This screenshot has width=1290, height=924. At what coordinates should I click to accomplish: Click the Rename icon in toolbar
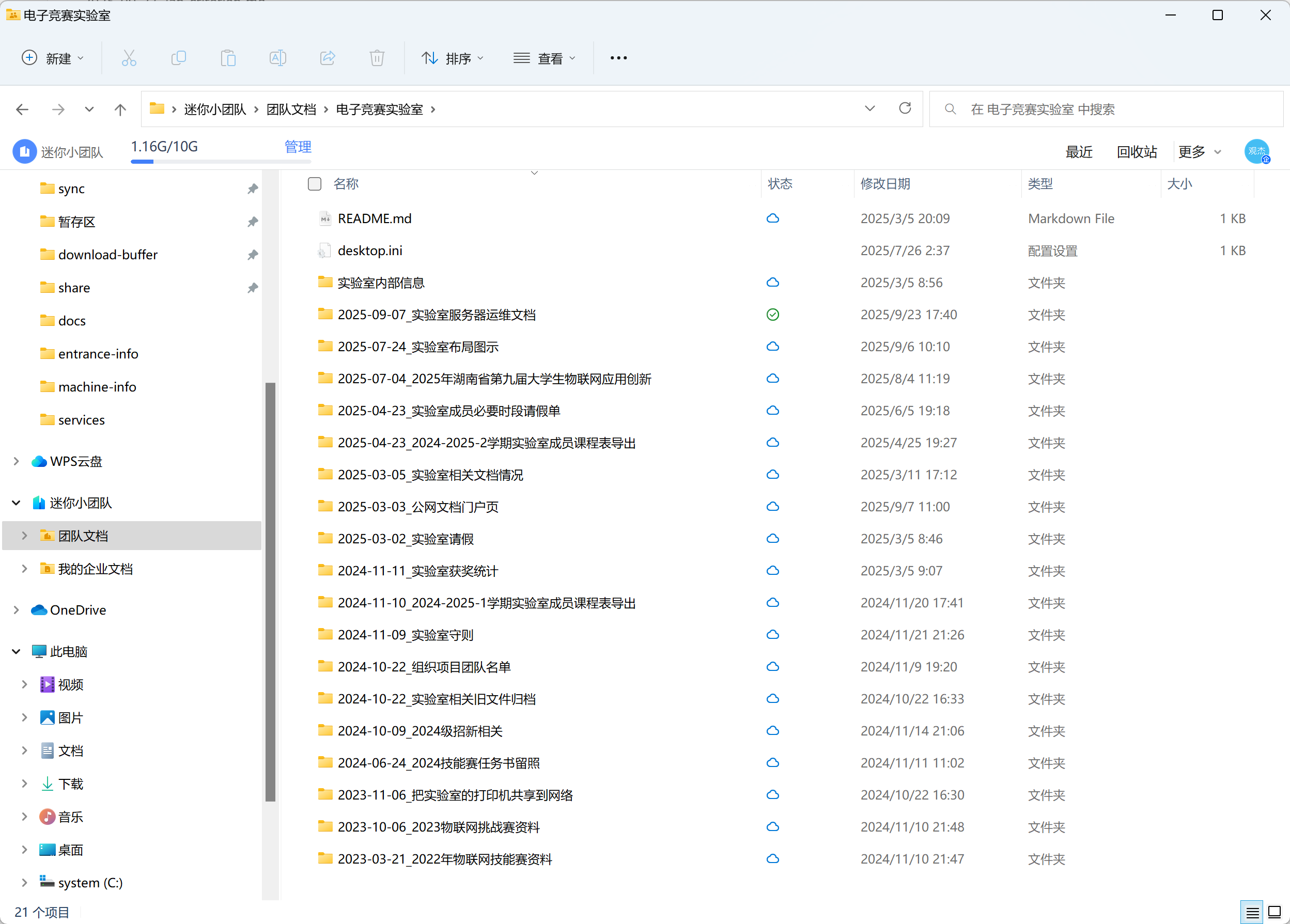click(x=277, y=58)
